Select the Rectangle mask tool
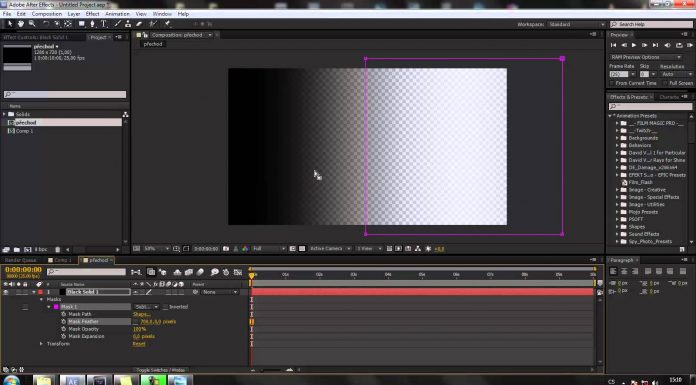The height and width of the screenshot is (385, 696). pyautogui.click(x=82, y=24)
